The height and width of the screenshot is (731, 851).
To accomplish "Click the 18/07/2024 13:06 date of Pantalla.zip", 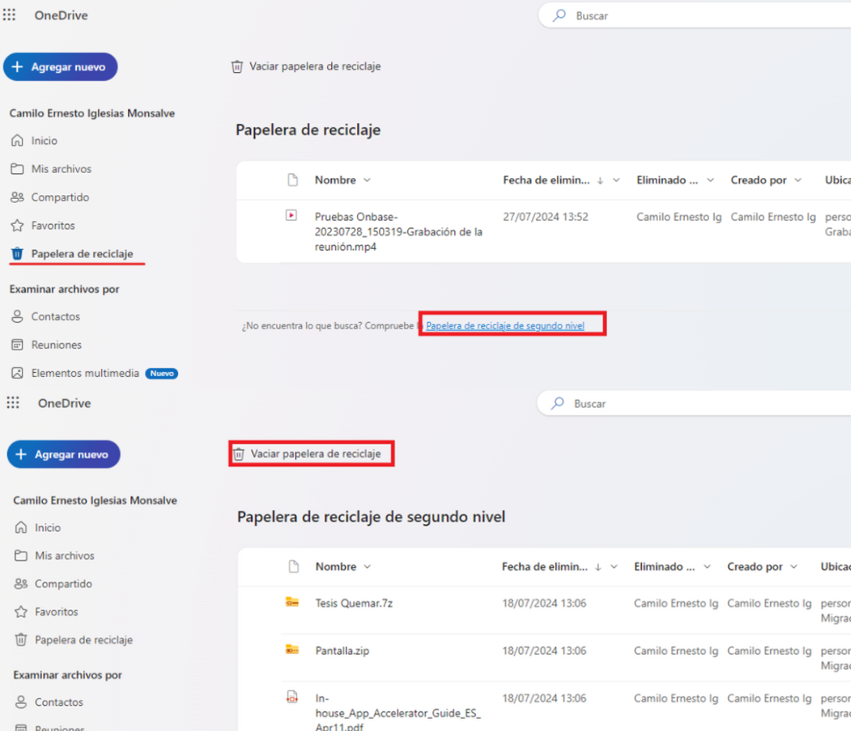I will (x=544, y=650).
